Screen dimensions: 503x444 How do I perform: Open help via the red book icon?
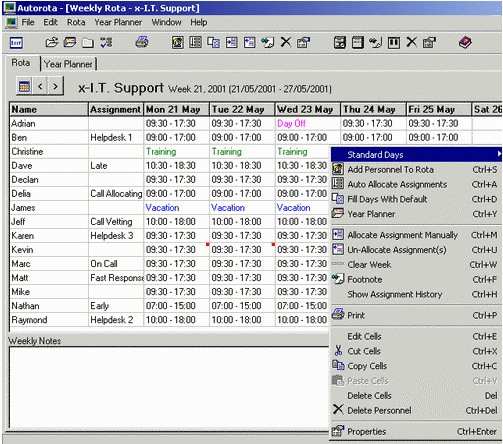[x=465, y=42]
